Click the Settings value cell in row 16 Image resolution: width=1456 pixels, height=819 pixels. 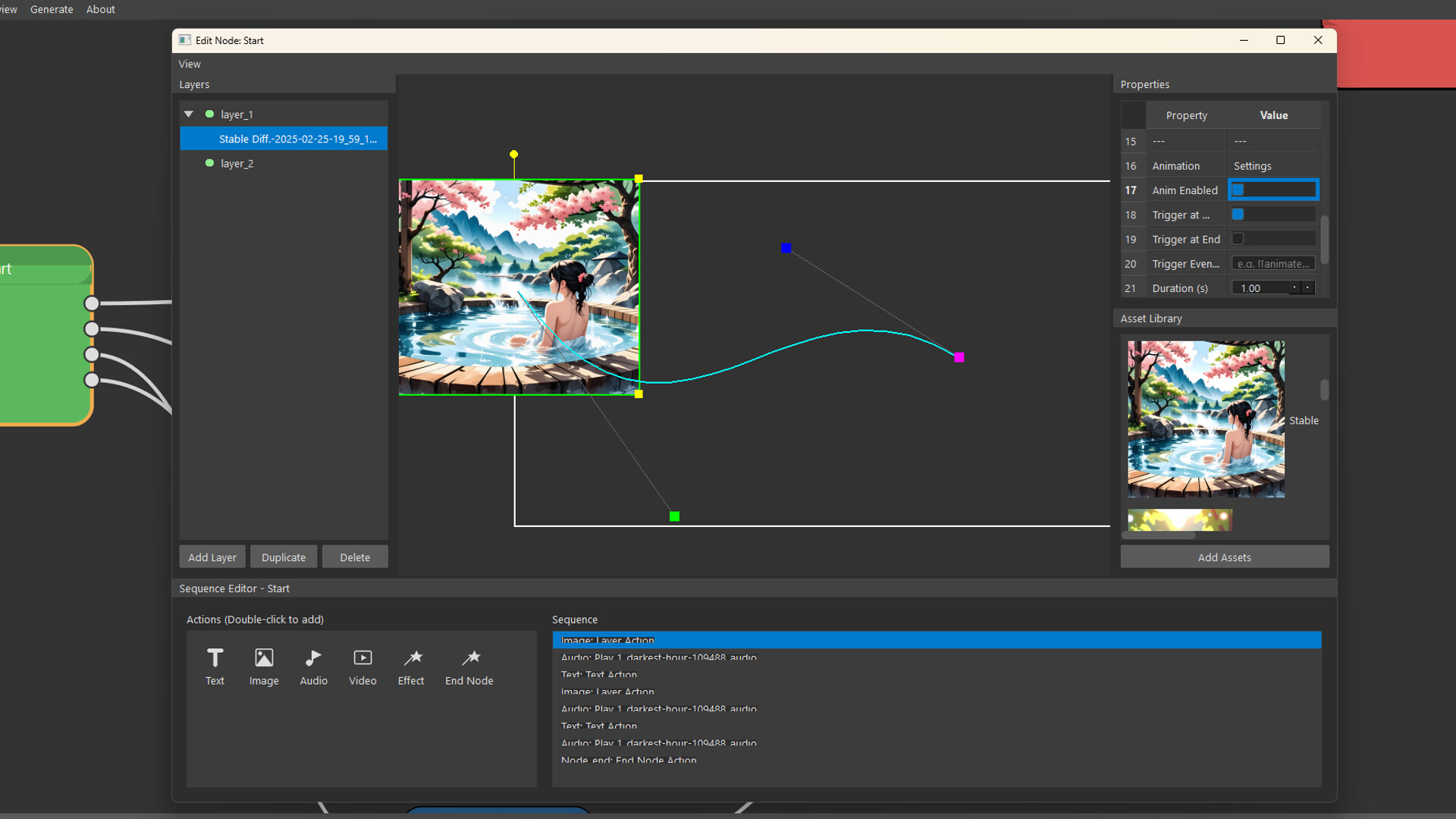point(1274,165)
